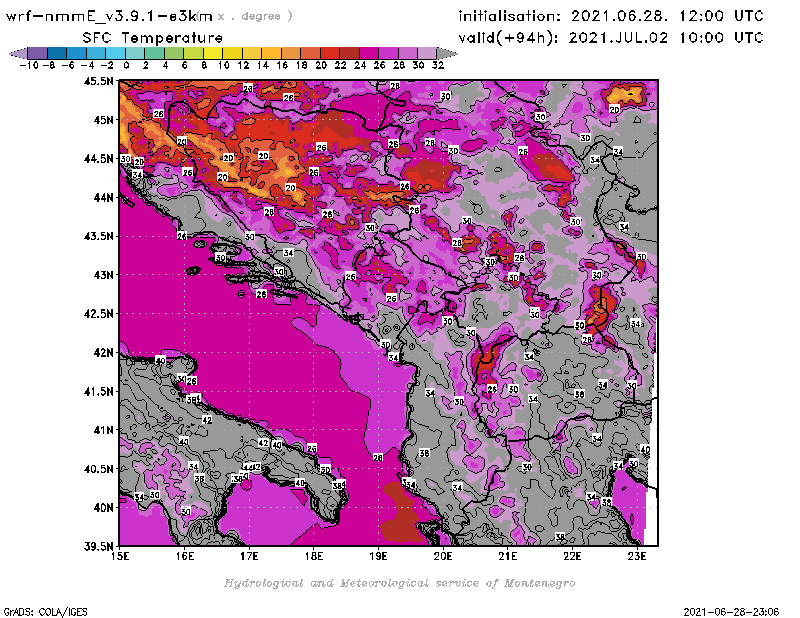800x618 pixels.
Task: Pick the magenta legend swatch between 24 and 26
Action: click(369, 53)
